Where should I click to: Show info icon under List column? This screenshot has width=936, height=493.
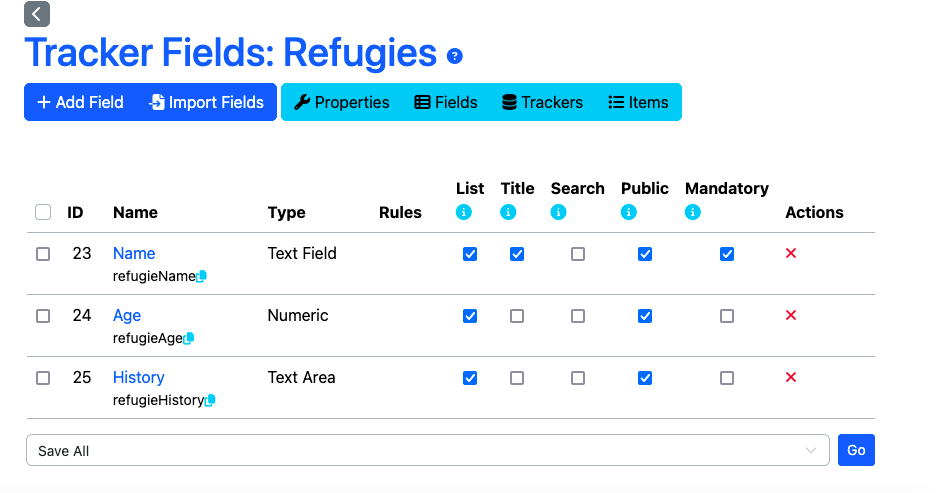point(463,212)
